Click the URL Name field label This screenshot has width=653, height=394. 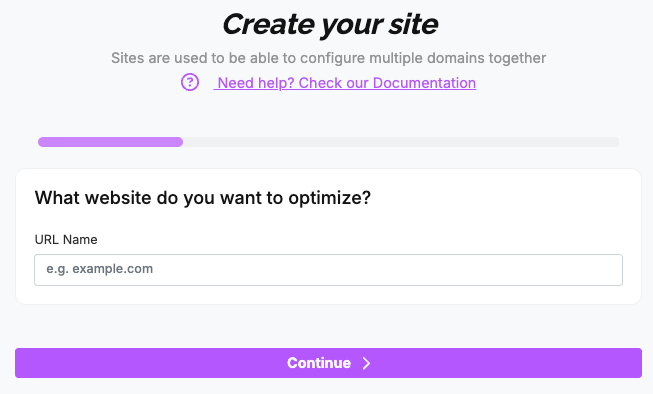click(x=66, y=239)
